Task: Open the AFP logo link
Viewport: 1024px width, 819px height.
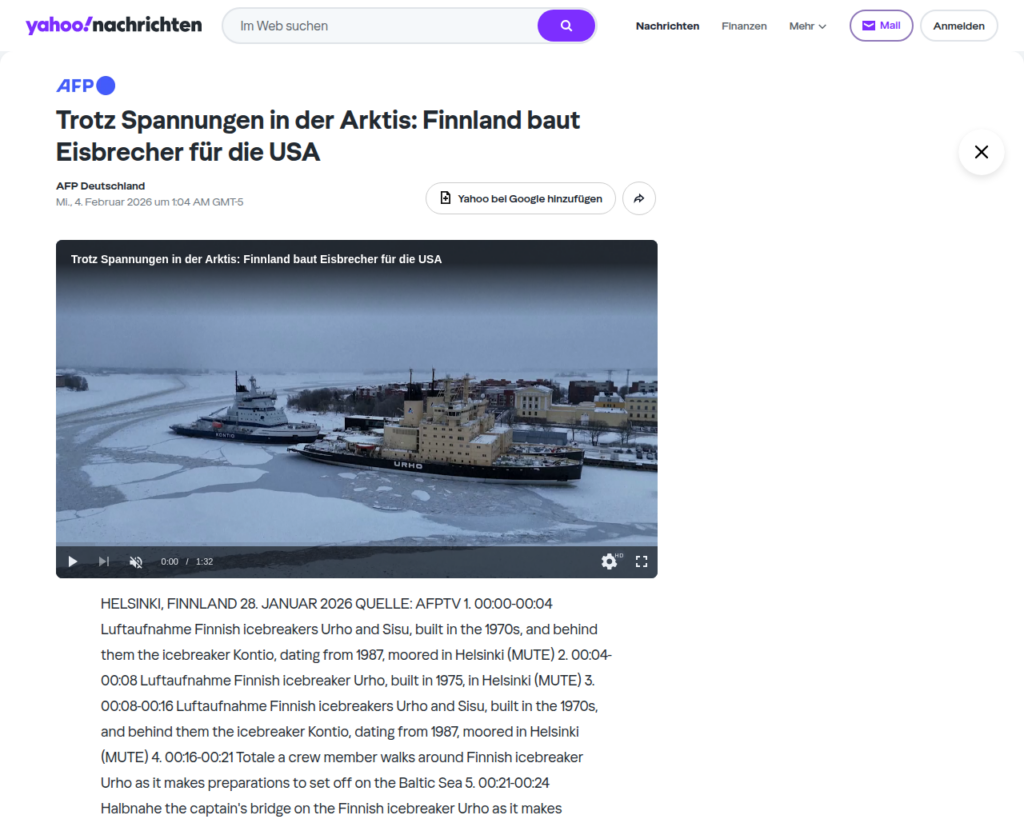Action: tap(86, 86)
